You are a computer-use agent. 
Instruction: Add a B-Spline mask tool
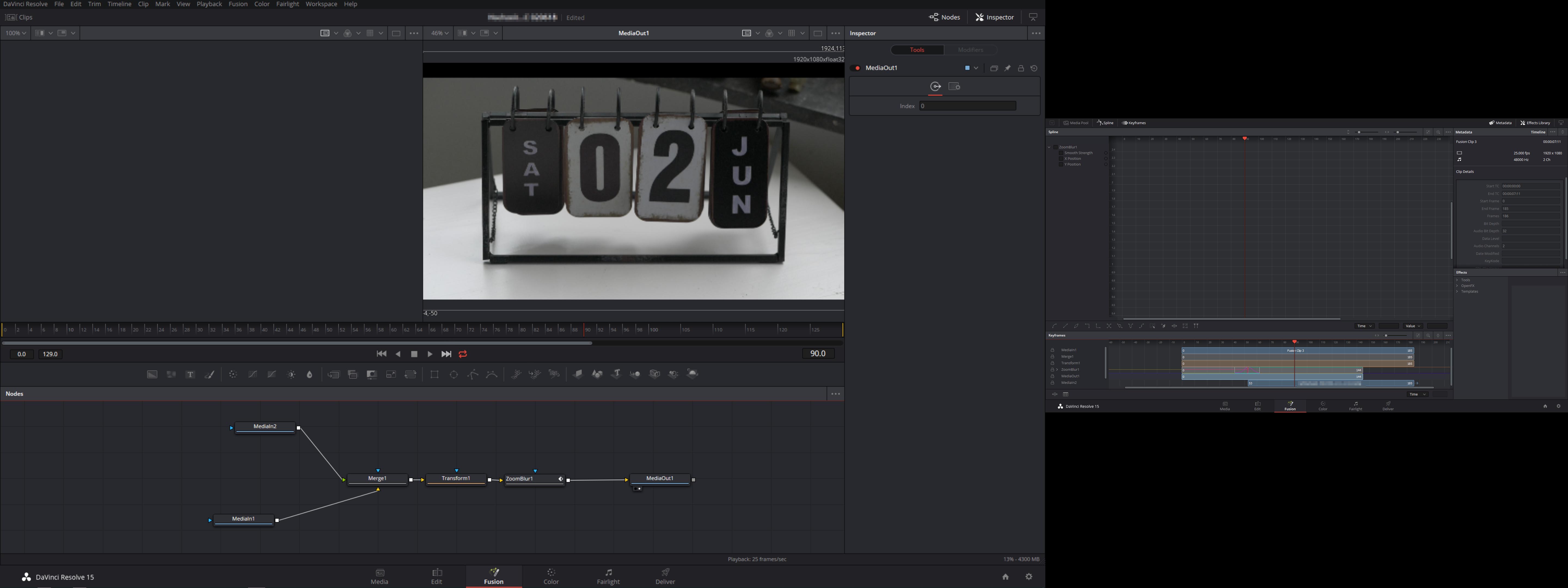pyautogui.click(x=492, y=374)
